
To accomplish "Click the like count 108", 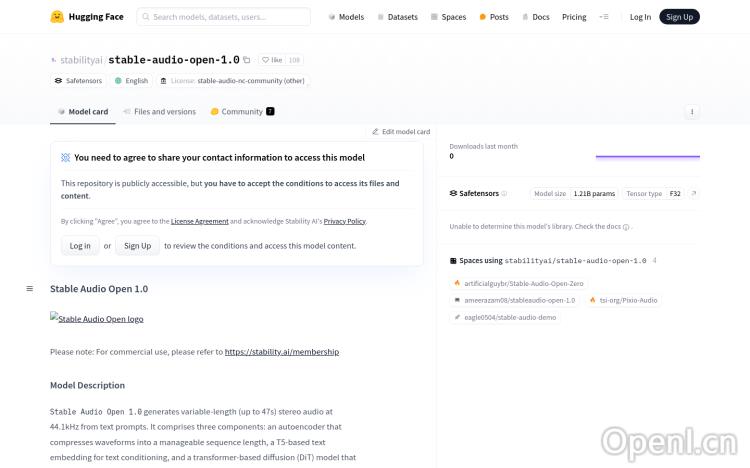I will click(x=294, y=60).
